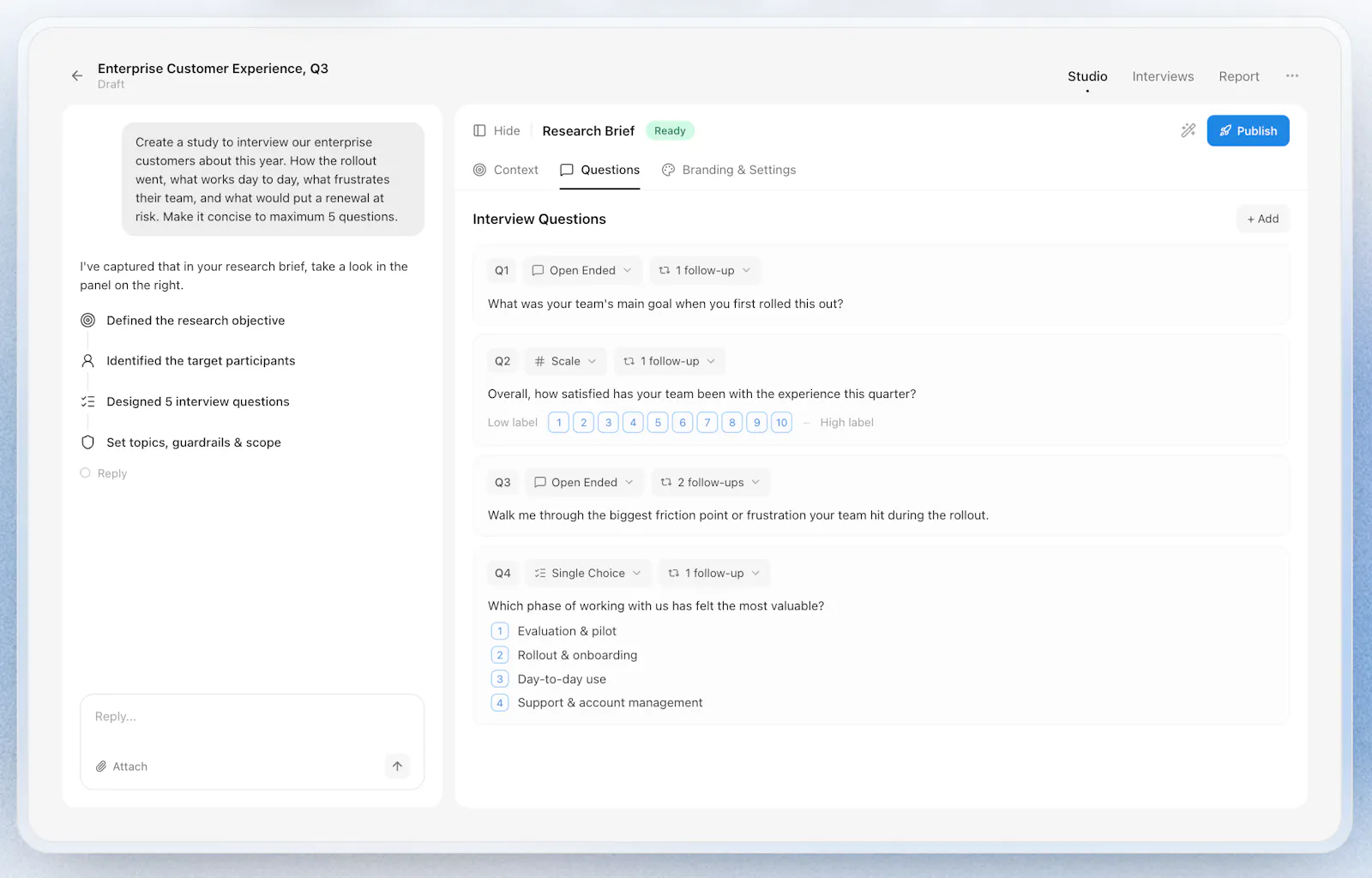Click the paperclip Attach icon
Image resolution: width=1372 pixels, height=878 pixels.
(101, 767)
